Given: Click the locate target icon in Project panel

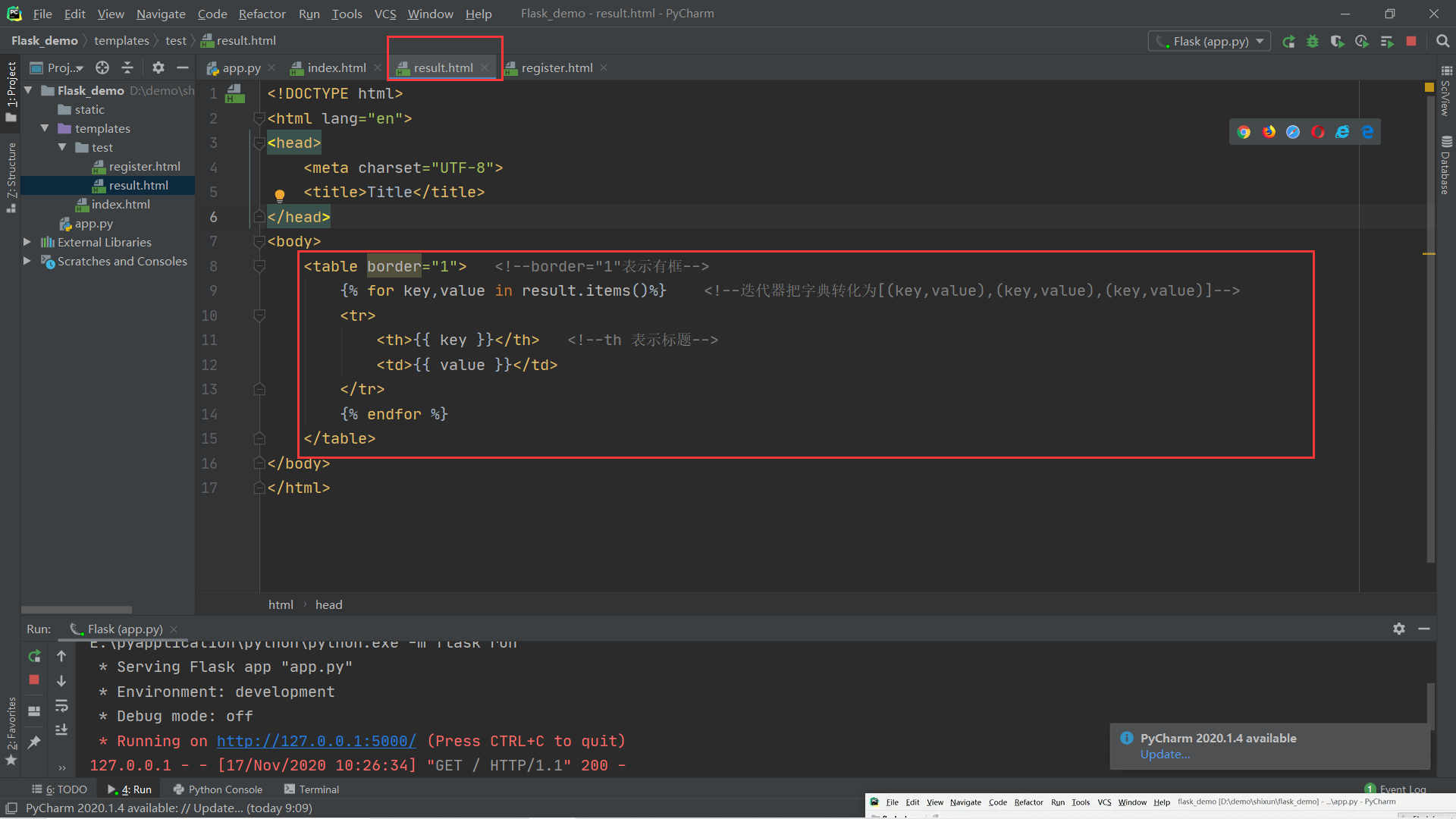Looking at the screenshot, I should [x=102, y=68].
